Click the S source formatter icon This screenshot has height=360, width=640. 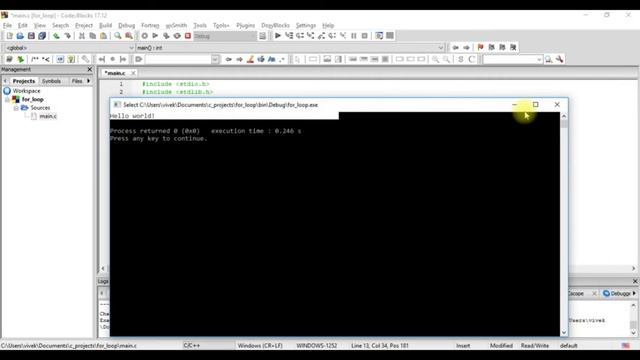click(x=461, y=60)
